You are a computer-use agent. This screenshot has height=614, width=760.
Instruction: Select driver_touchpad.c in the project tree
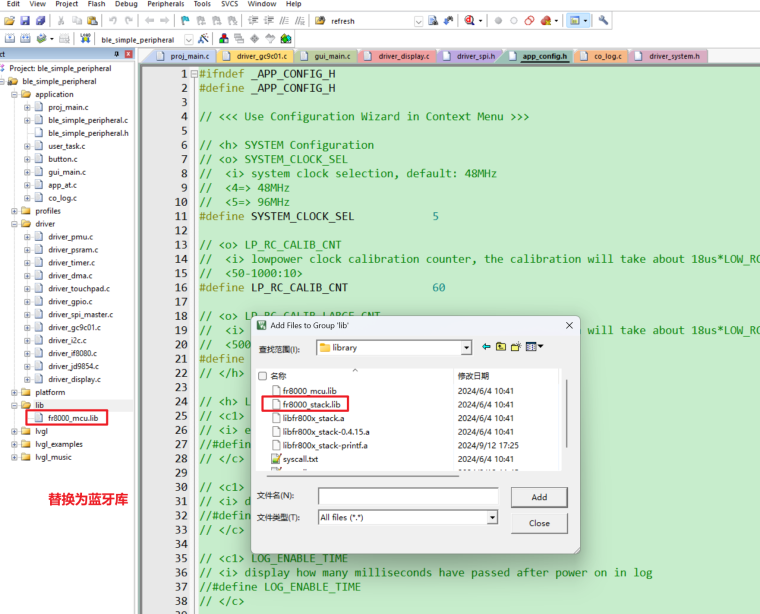79,289
